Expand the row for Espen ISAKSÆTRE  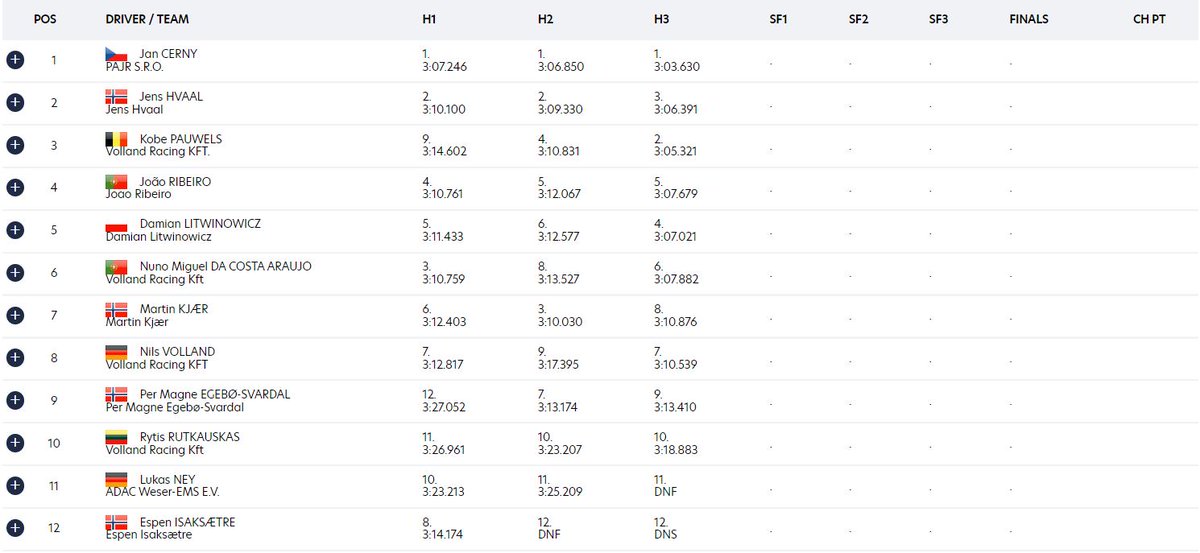[x=14, y=528]
